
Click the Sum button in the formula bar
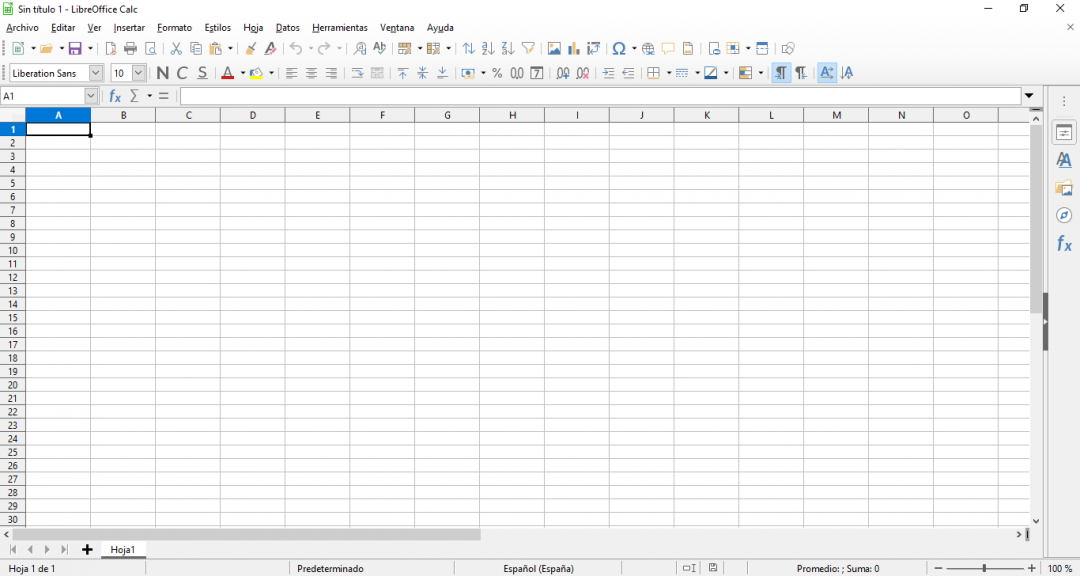pyautogui.click(x=133, y=95)
